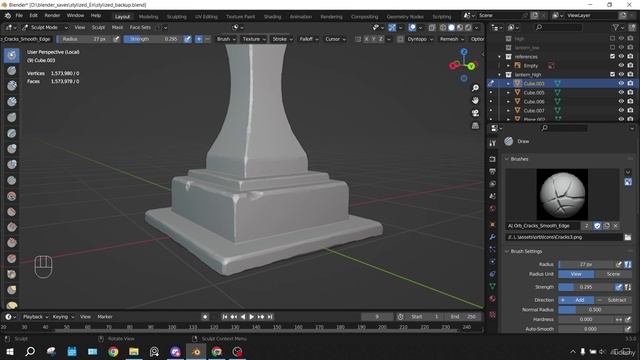Open the timeline Marker menu
The height and width of the screenshot is (360, 640).
pyautogui.click(x=105, y=317)
